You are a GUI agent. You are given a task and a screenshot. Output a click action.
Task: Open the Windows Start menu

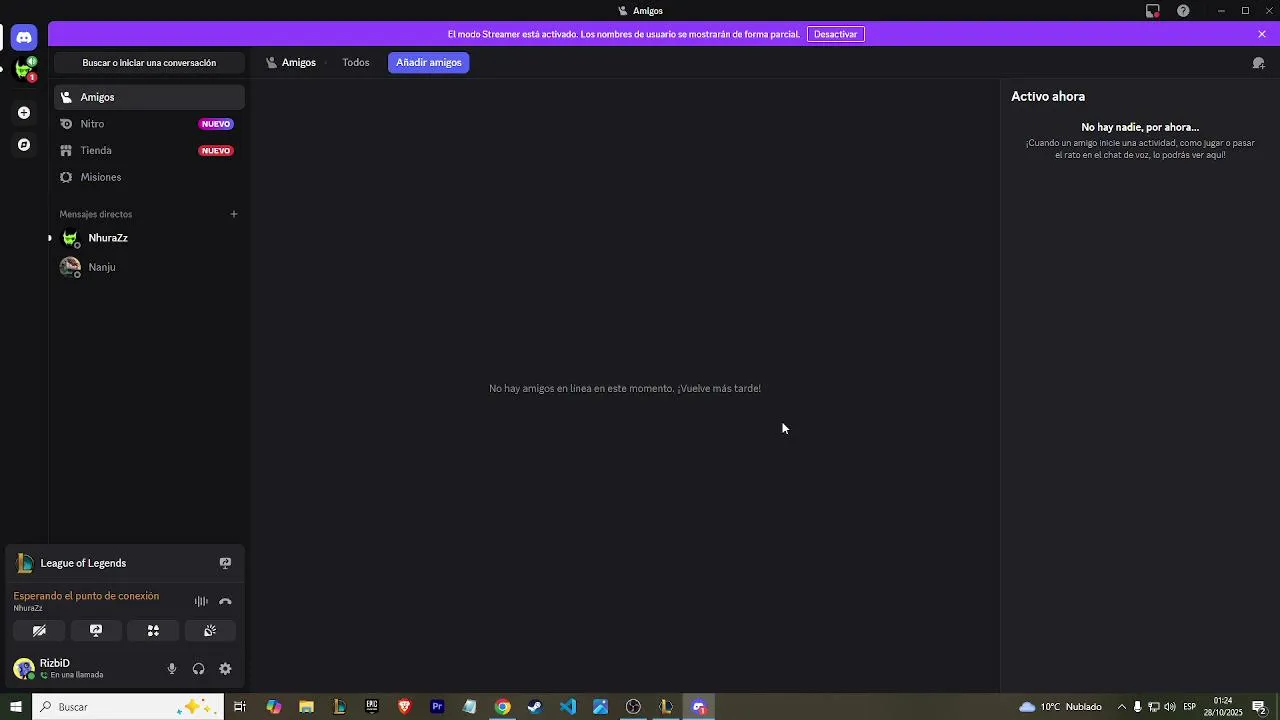(15, 707)
